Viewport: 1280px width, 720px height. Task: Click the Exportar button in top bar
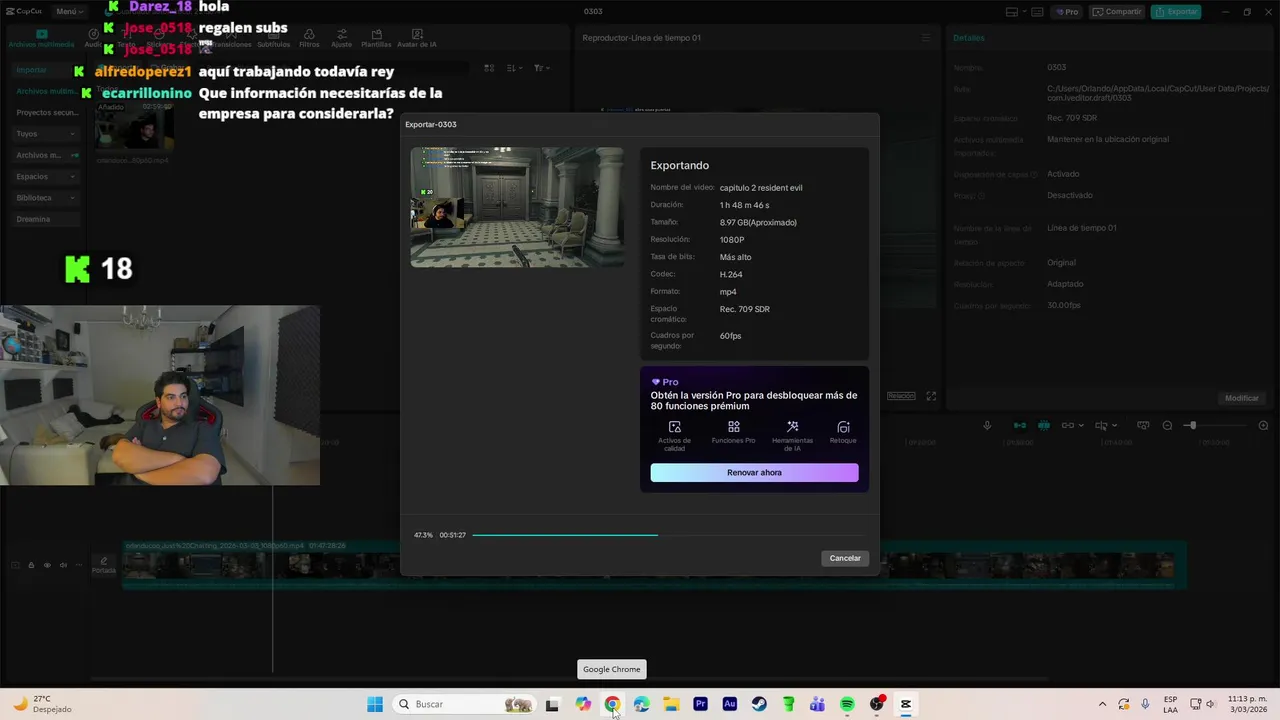point(1176,12)
